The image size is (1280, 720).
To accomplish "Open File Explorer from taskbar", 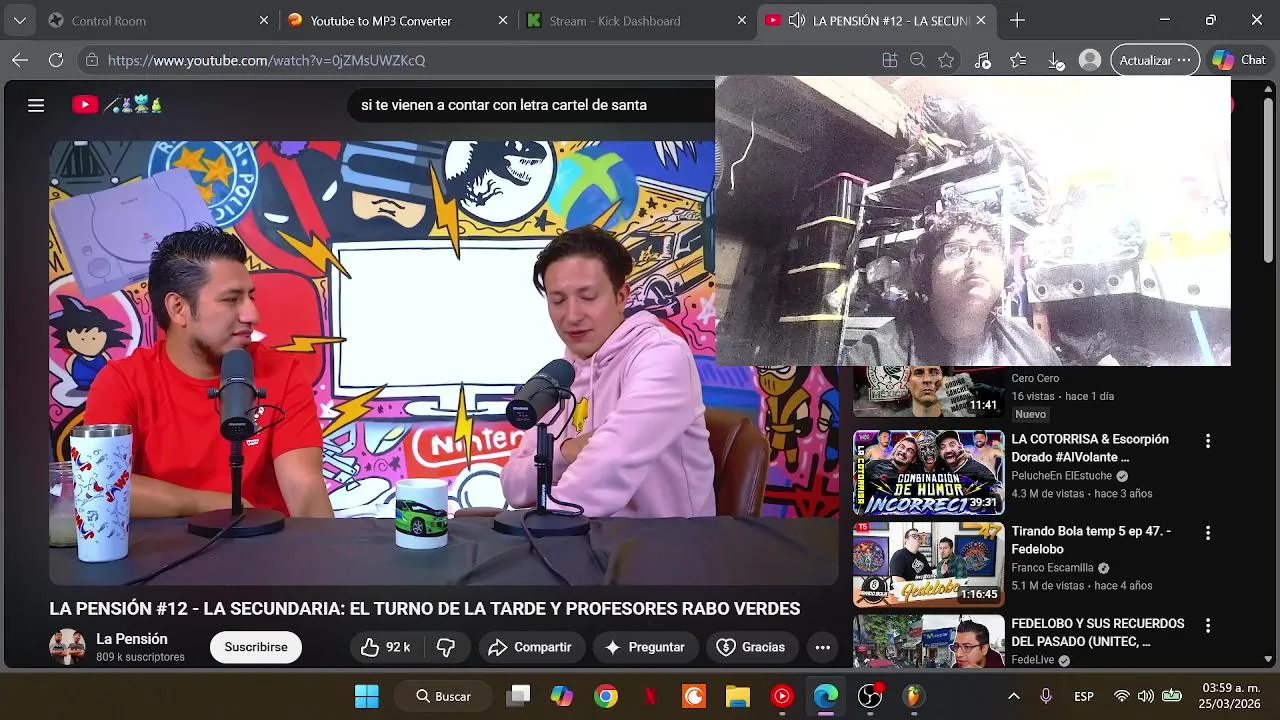I will [x=738, y=696].
